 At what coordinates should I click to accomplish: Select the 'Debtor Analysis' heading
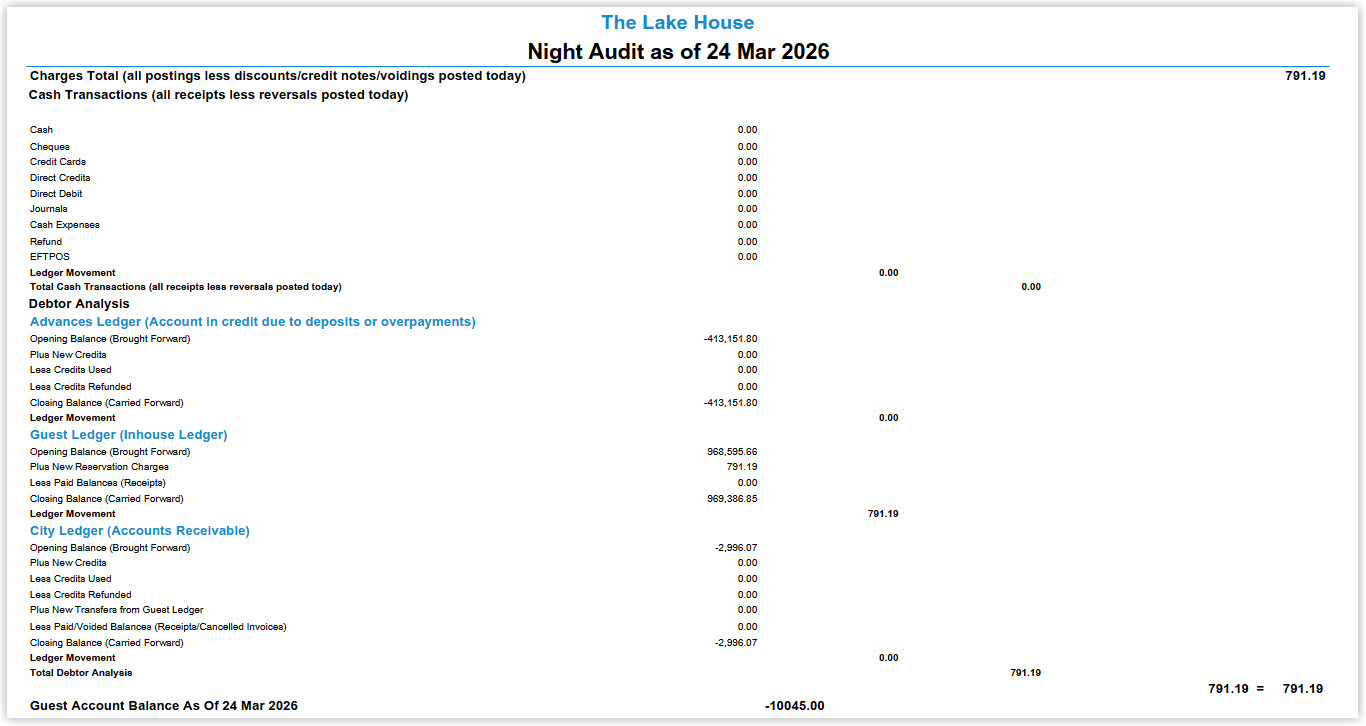point(79,303)
